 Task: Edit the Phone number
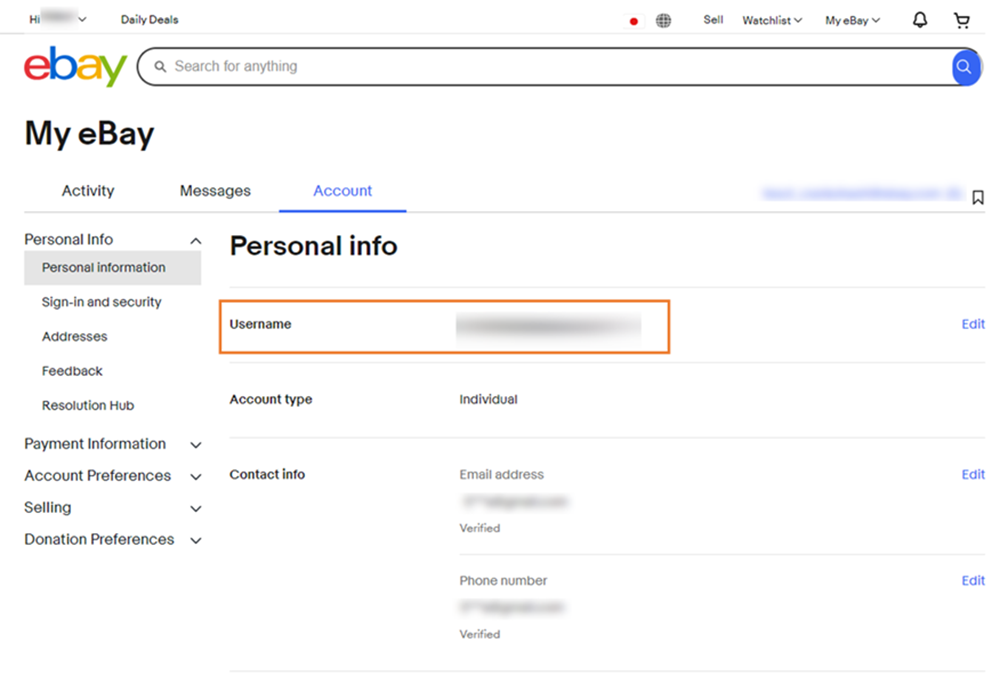(973, 580)
